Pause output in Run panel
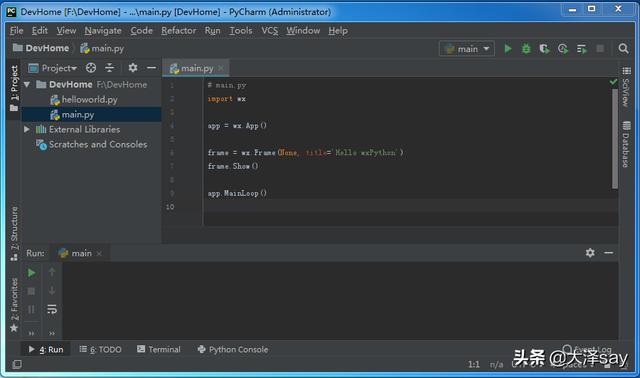640x378 pixels. 31,309
